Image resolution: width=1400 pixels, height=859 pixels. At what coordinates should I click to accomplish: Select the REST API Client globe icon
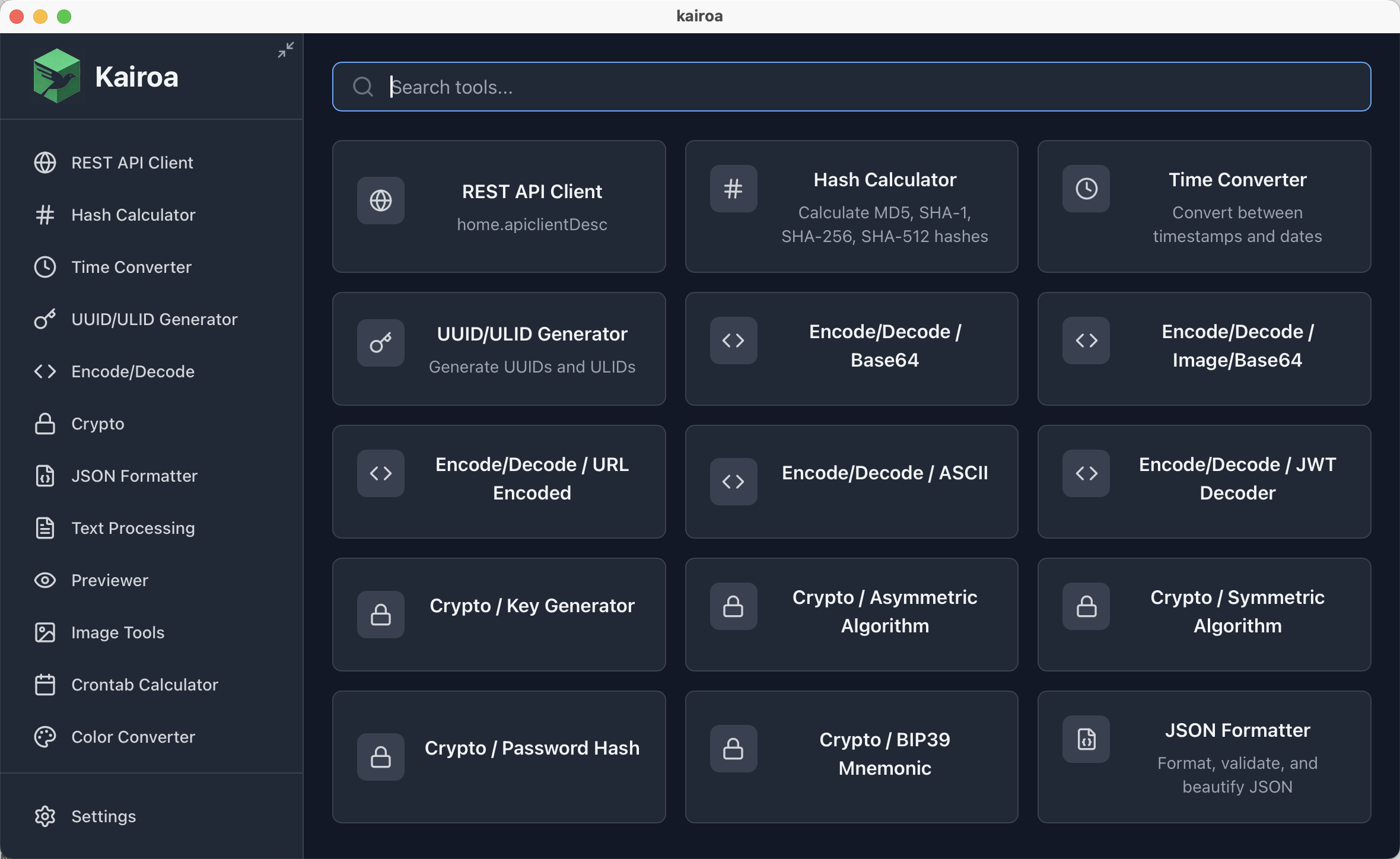(45, 163)
